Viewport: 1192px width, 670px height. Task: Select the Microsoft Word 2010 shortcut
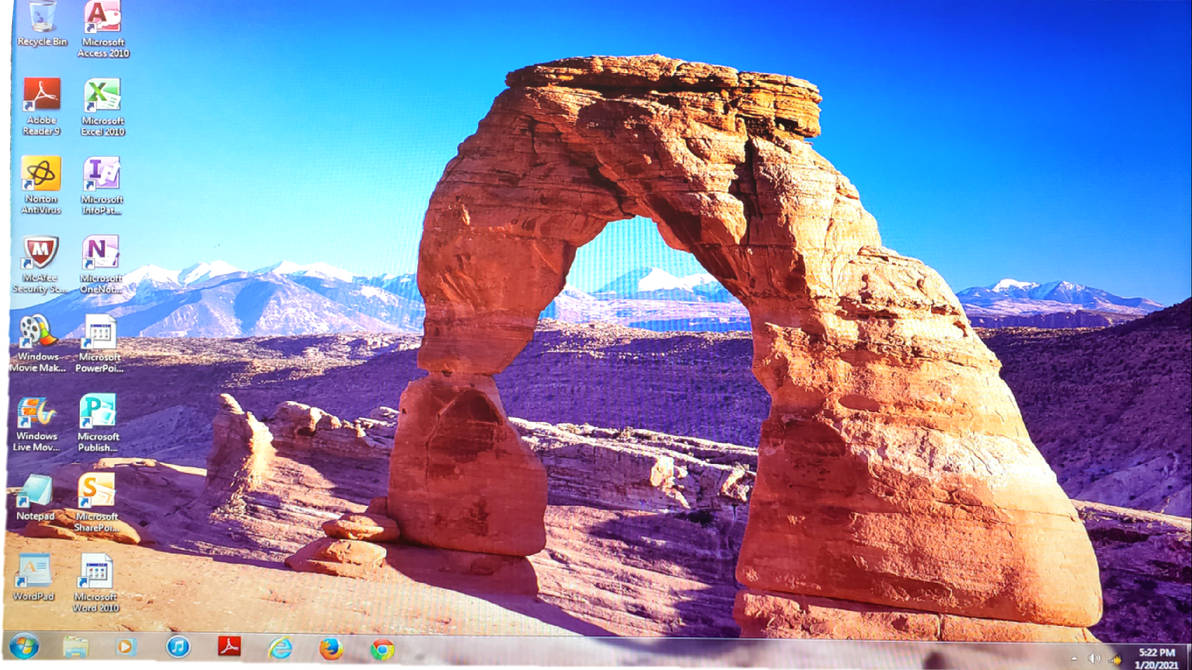point(96,583)
